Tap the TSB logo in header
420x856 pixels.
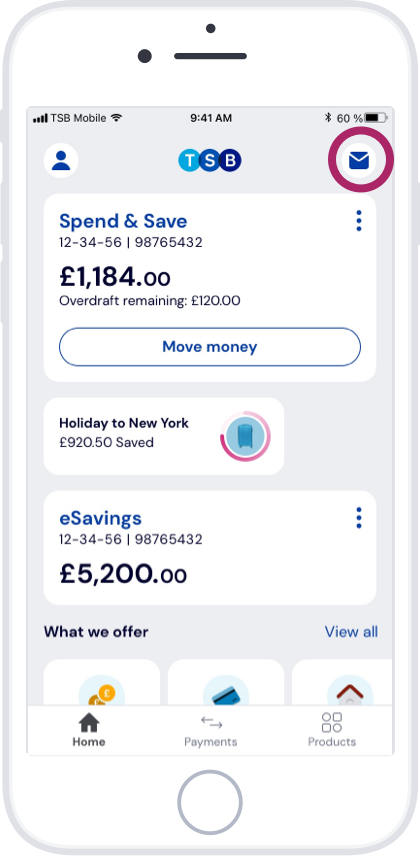(210, 160)
